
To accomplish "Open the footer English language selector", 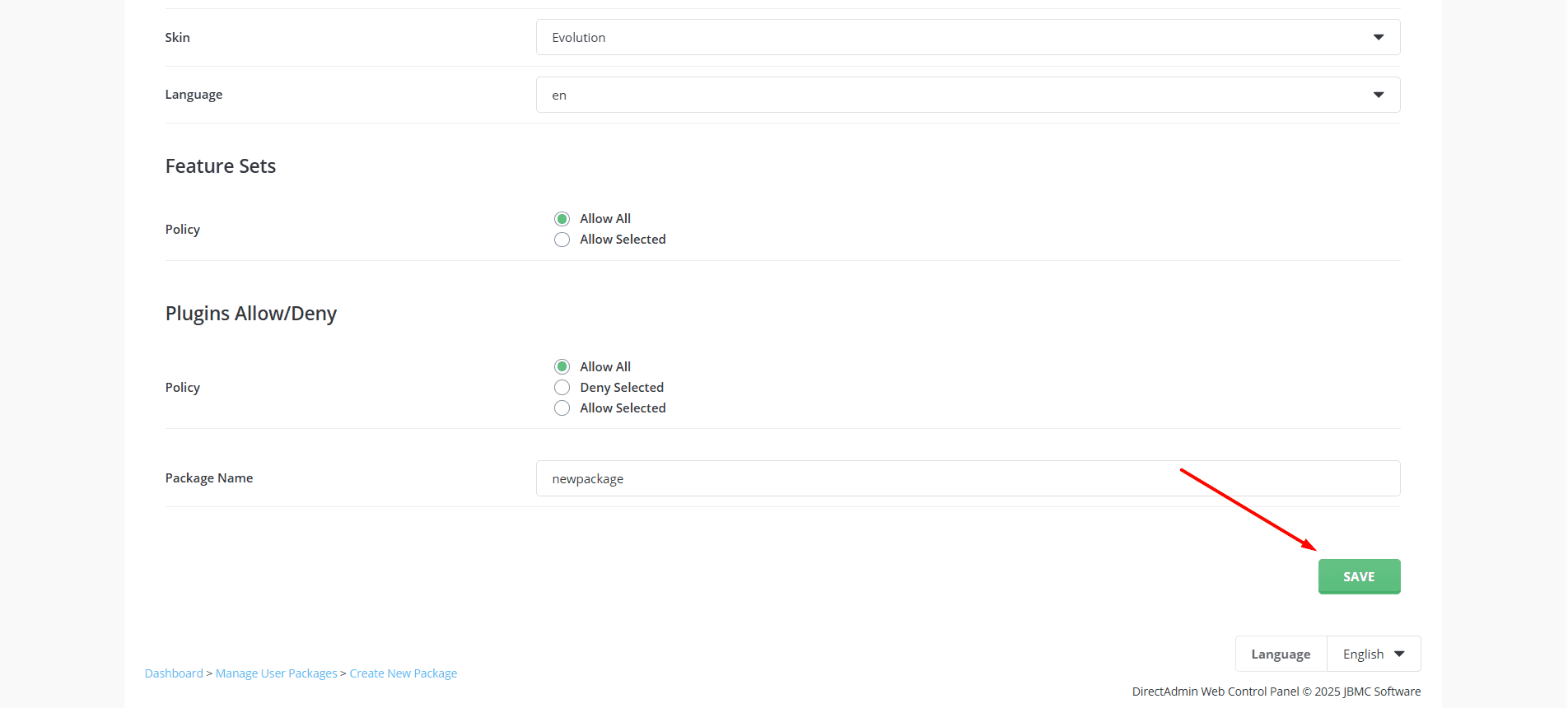I will (1373, 654).
